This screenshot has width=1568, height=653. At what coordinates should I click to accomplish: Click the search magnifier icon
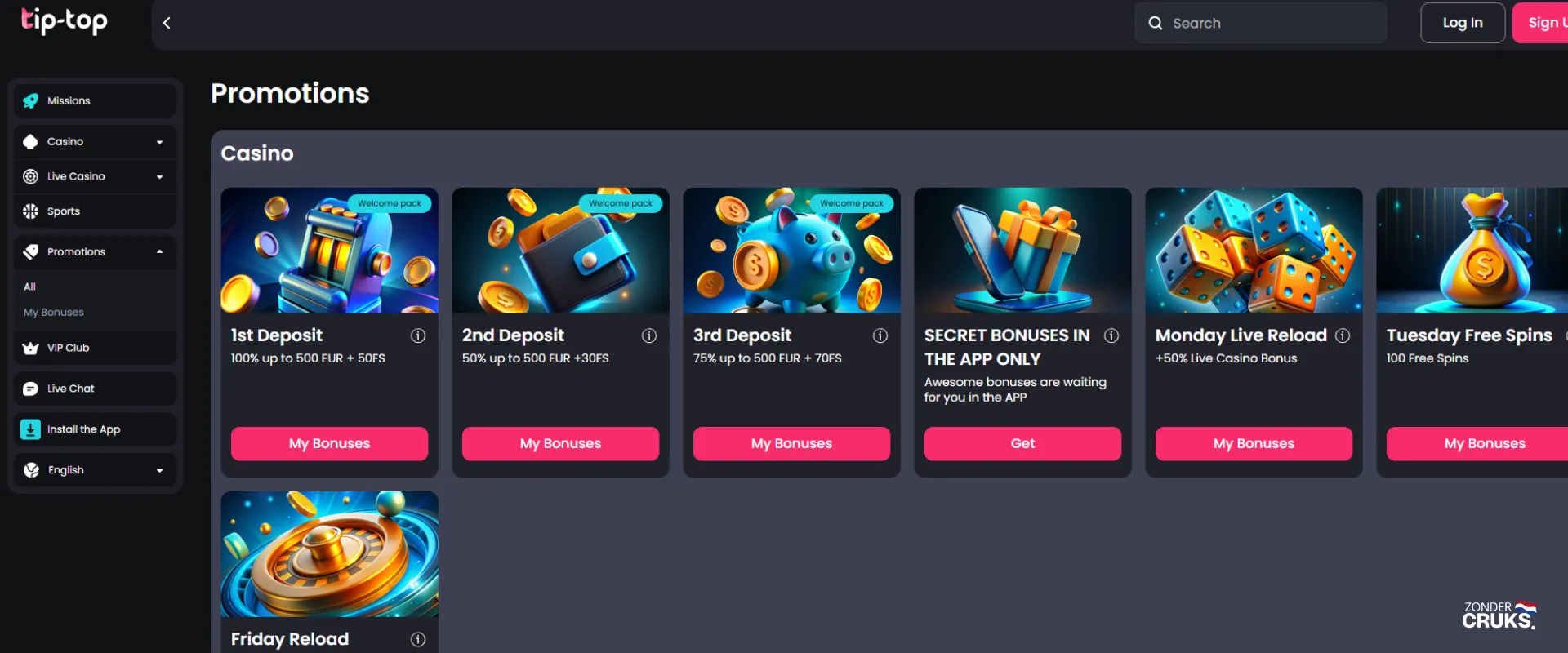1155,23
